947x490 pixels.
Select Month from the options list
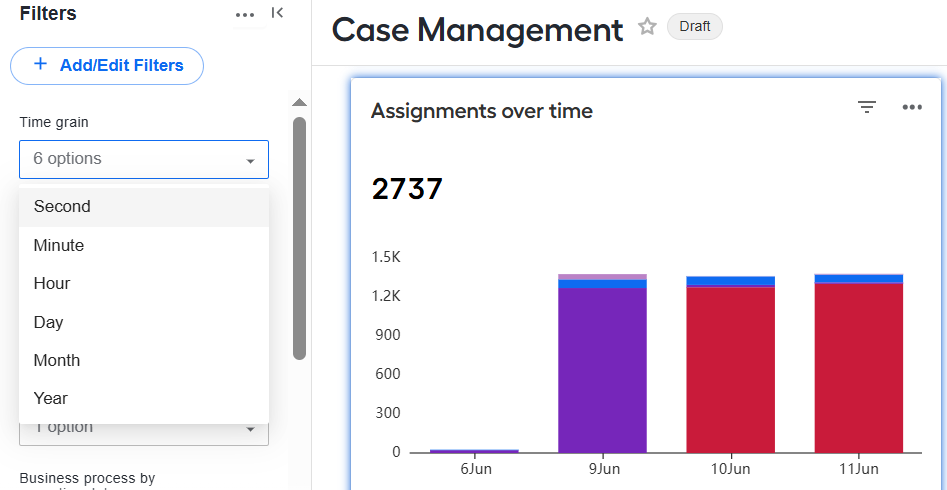coord(144,360)
